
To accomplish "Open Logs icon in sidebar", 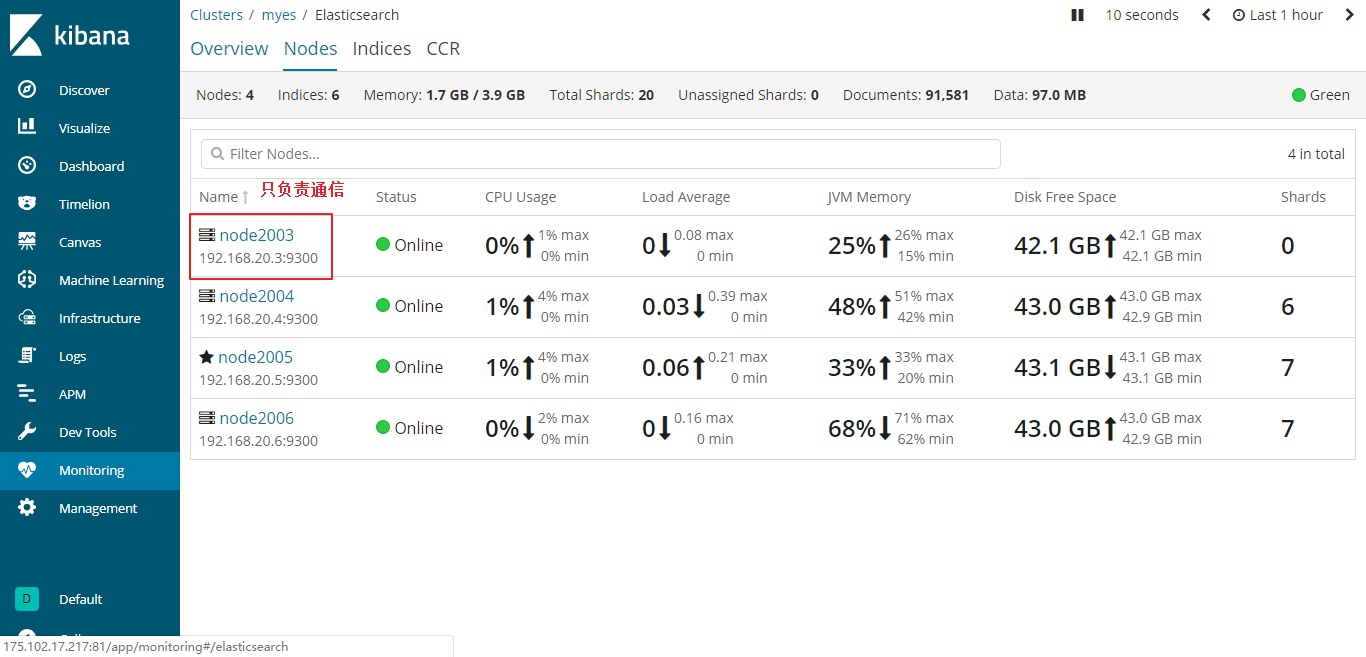I will (27, 356).
